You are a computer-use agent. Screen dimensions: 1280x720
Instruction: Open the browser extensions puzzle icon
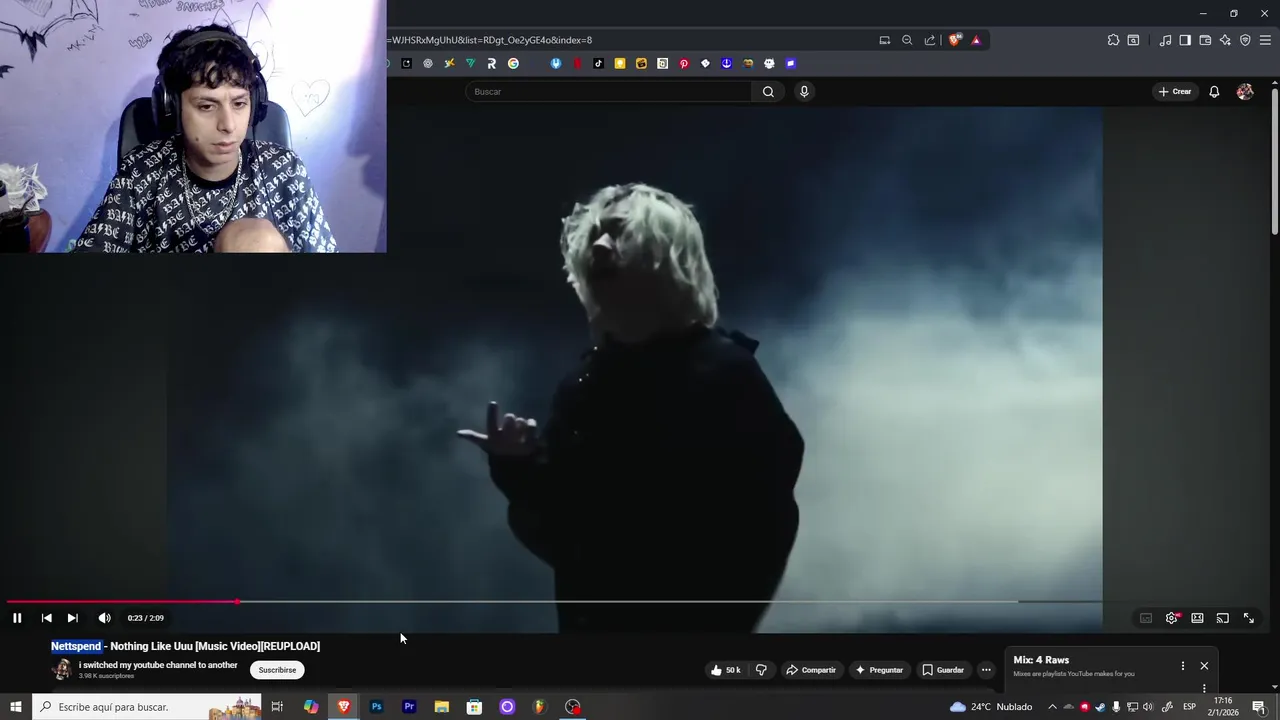click(1113, 40)
